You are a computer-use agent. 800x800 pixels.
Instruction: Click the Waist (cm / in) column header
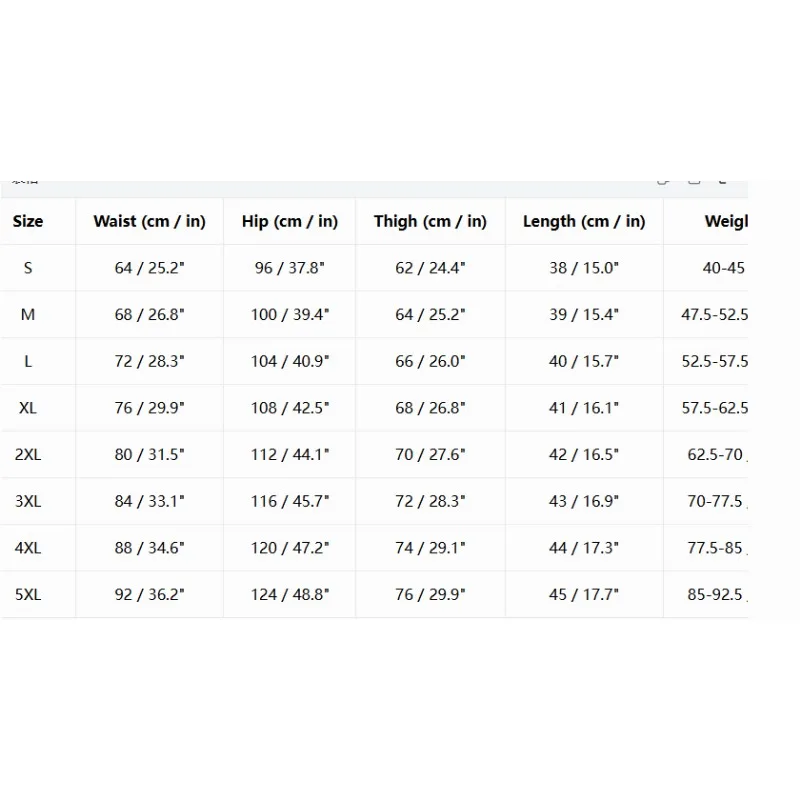pos(149,221)
